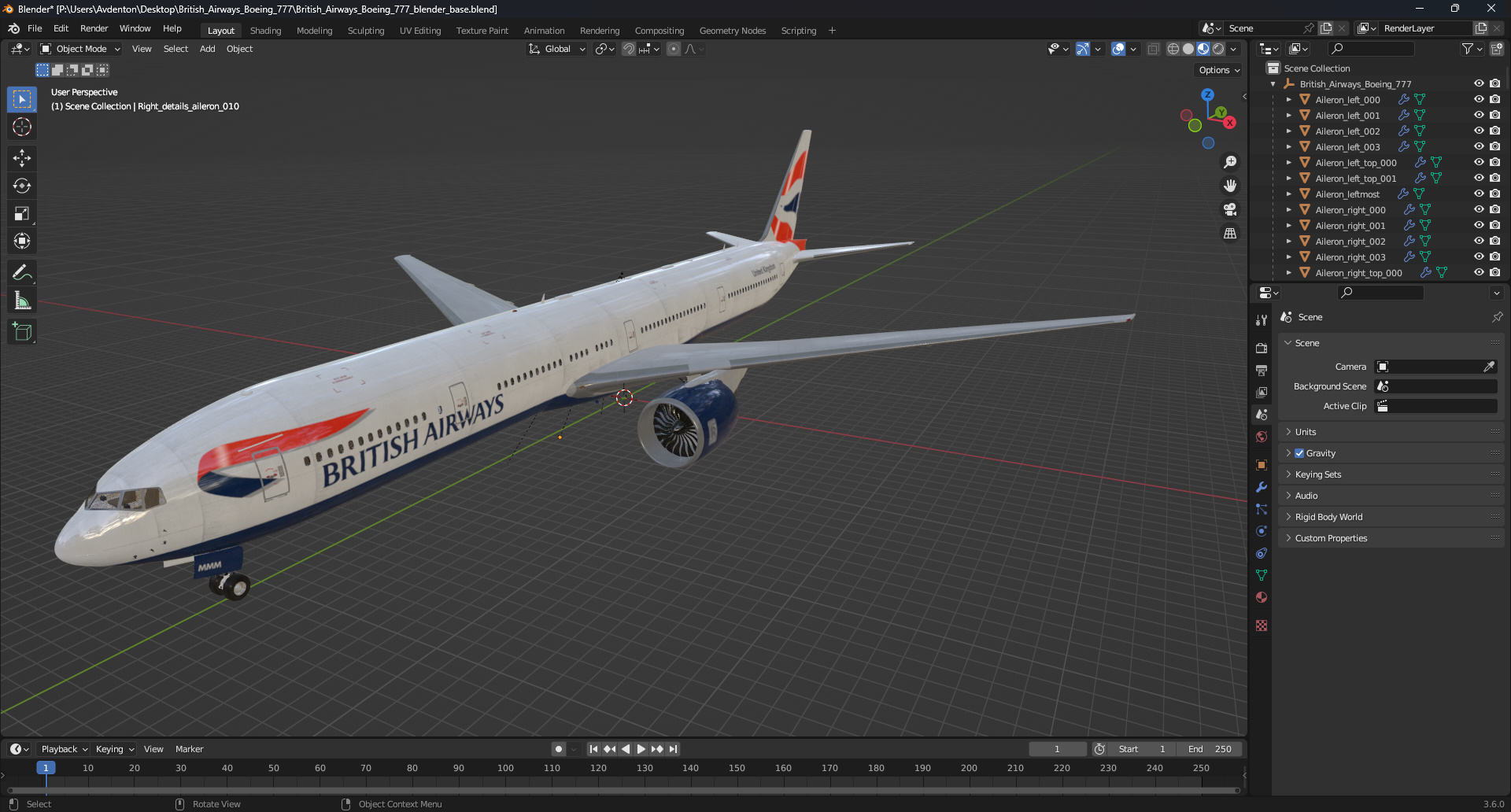The height and width of the screenshot is (812, 1511).
Task: Switch to wireframe viewport shading
Action: [x=1173, y=49]
